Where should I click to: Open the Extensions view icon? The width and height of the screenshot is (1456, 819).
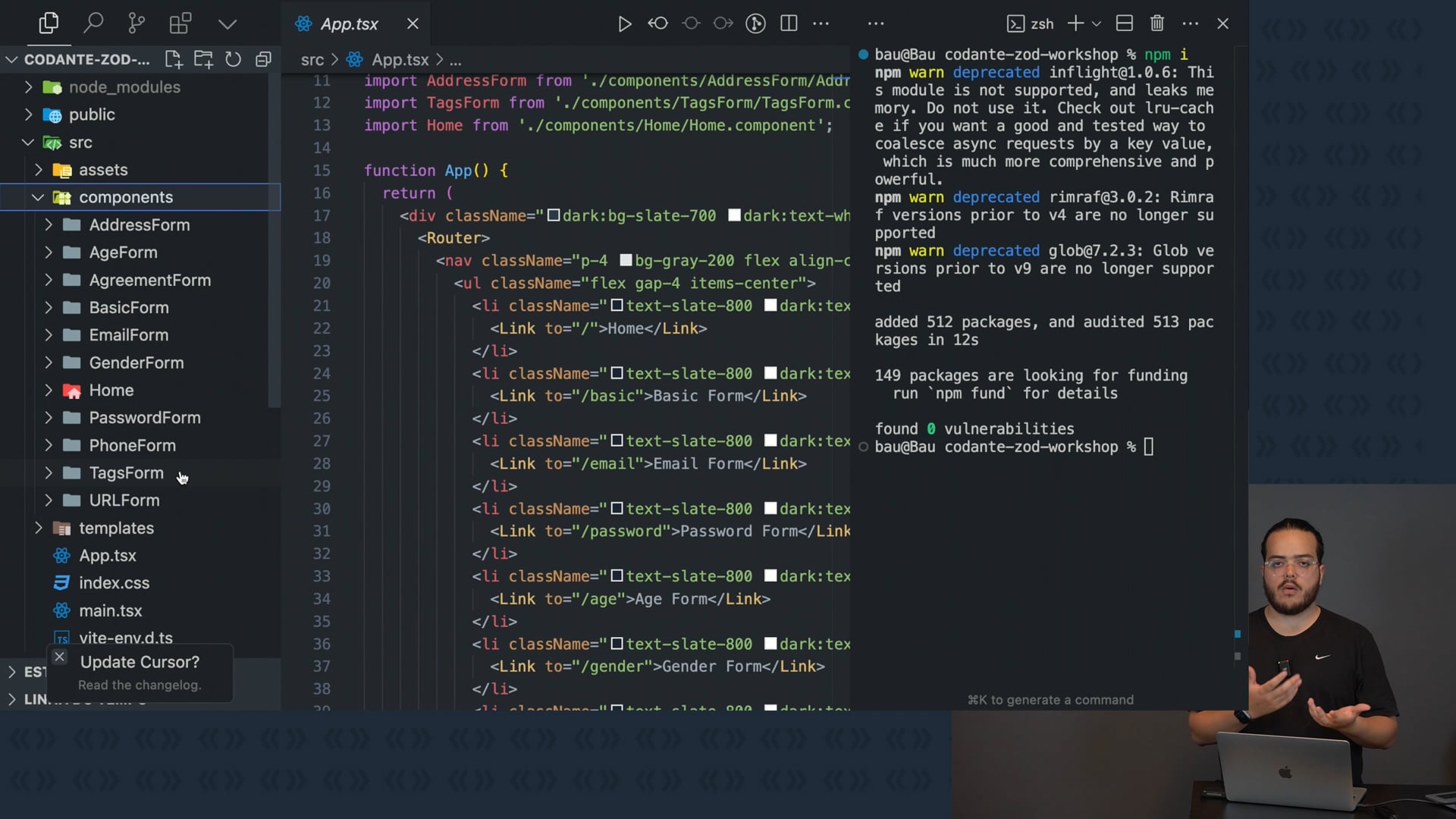(180, 24)
